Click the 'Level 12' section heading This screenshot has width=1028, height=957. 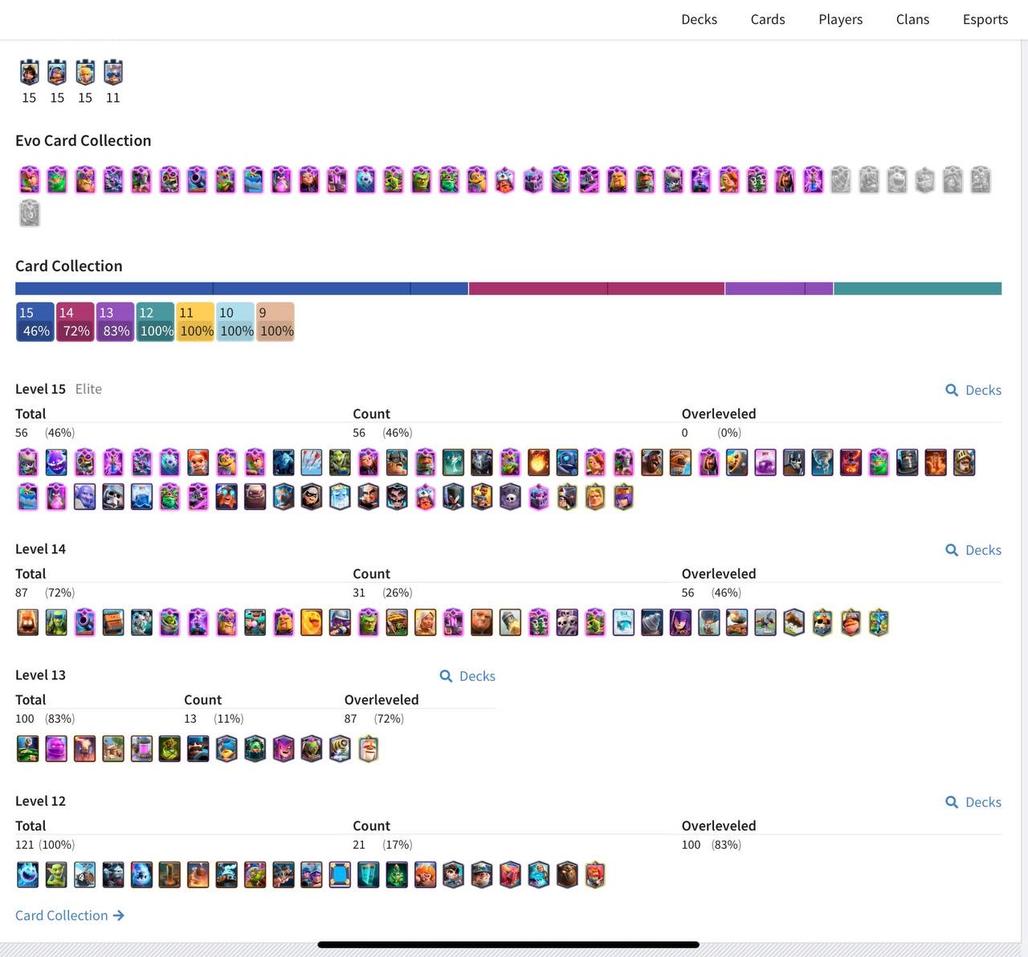tap(41, 800)
